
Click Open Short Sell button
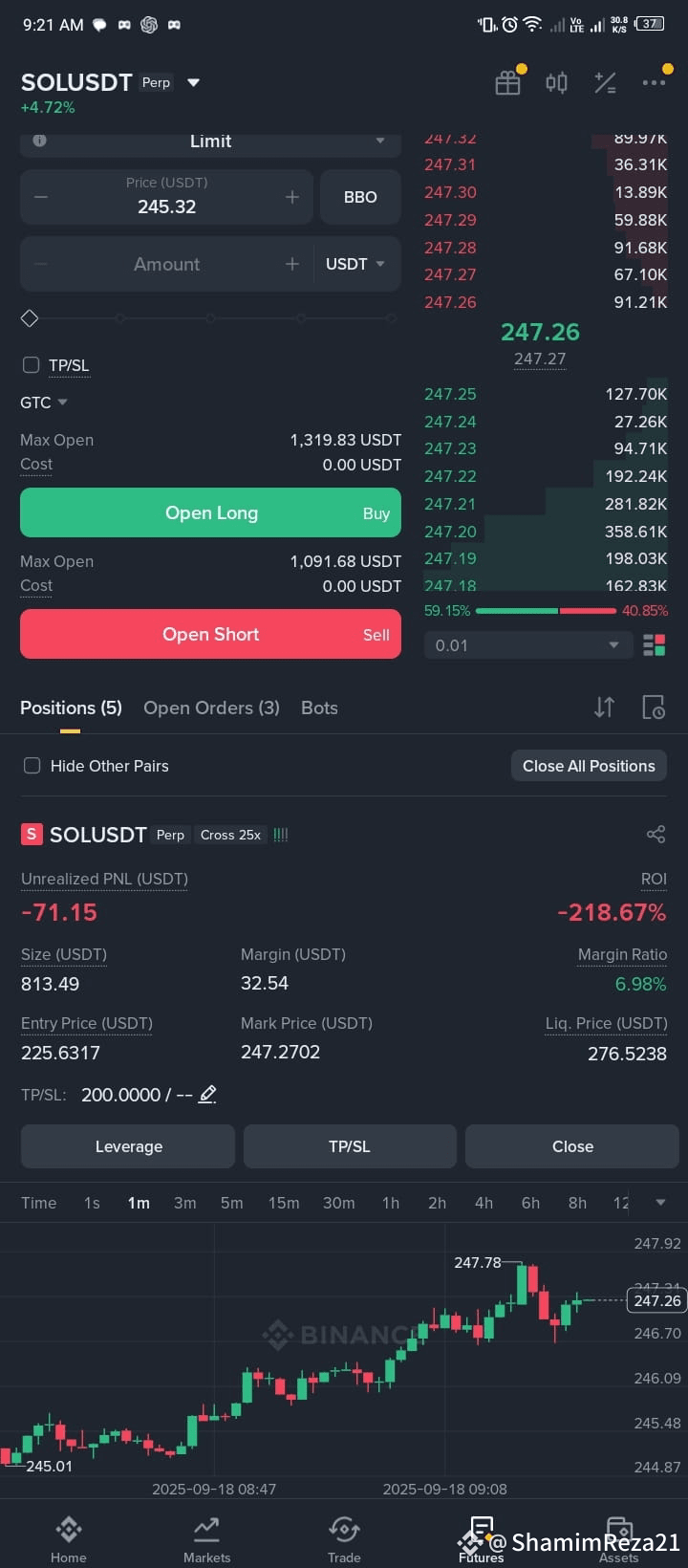point(210,634)
